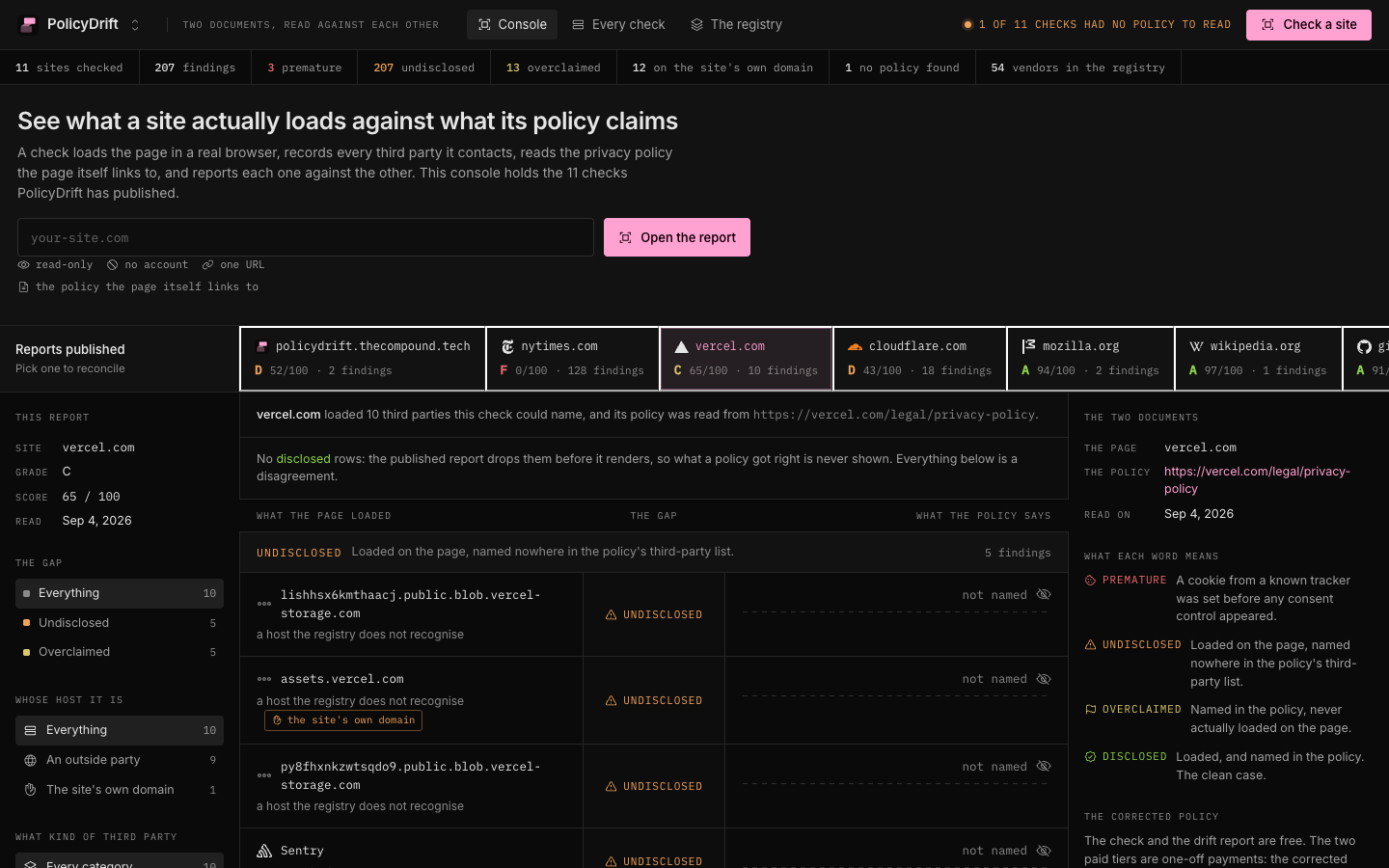Click the Sentry logo icon
This screenshot has height=868, width=1389.
(264, 851)
